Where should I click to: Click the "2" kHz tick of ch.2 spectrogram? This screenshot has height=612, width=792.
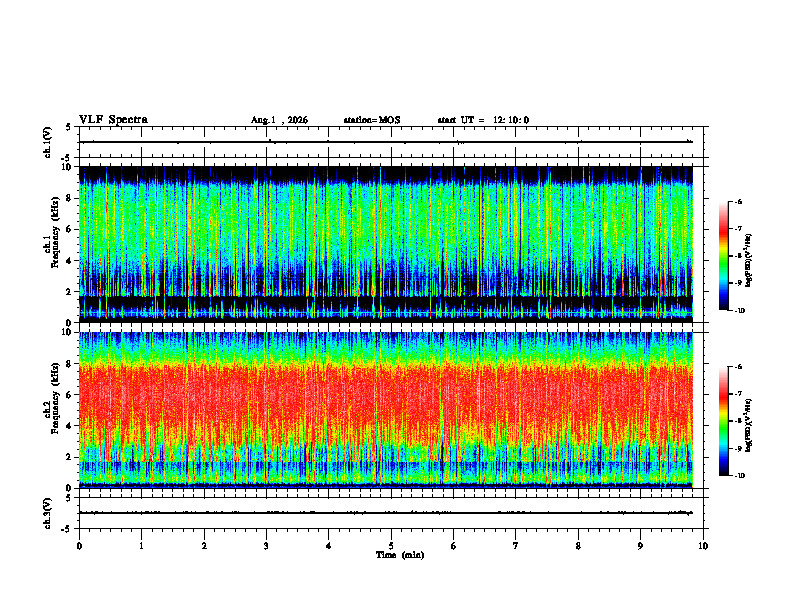70,457
